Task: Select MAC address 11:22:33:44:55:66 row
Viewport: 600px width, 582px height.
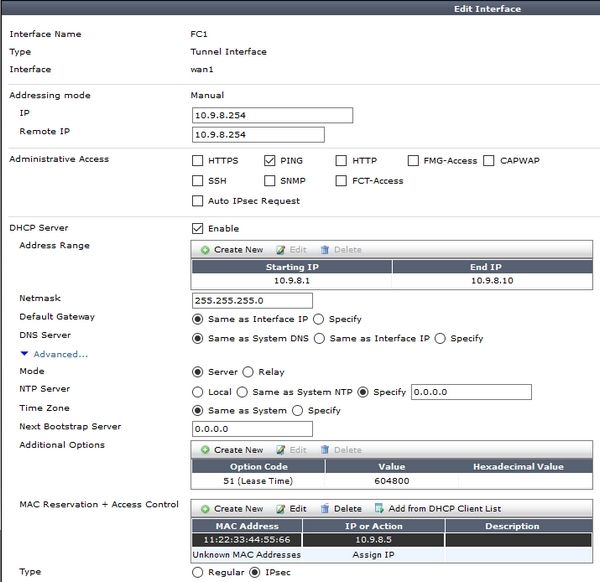Action: point(392,540)
